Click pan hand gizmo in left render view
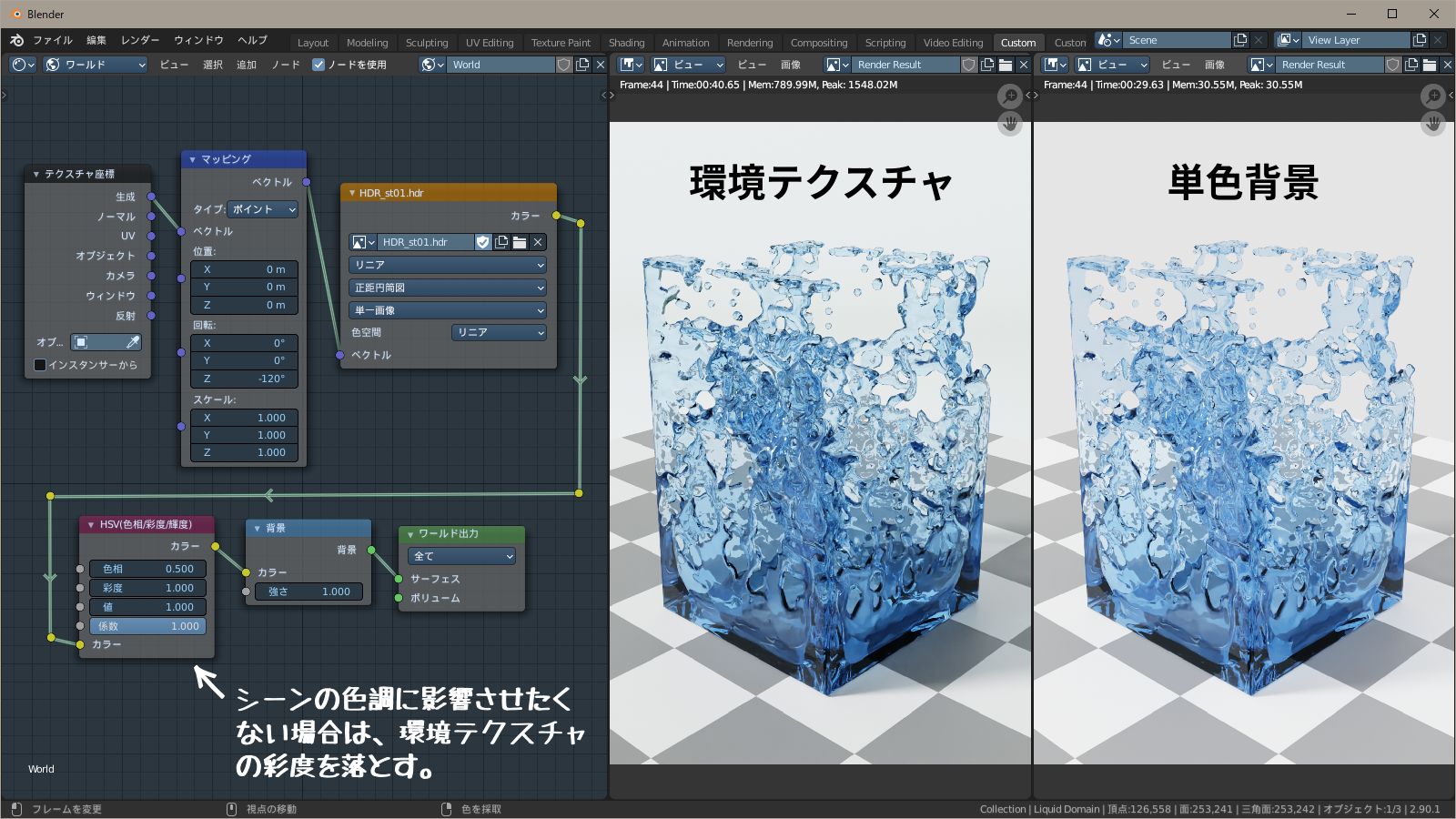 [x=1009, y=124]
